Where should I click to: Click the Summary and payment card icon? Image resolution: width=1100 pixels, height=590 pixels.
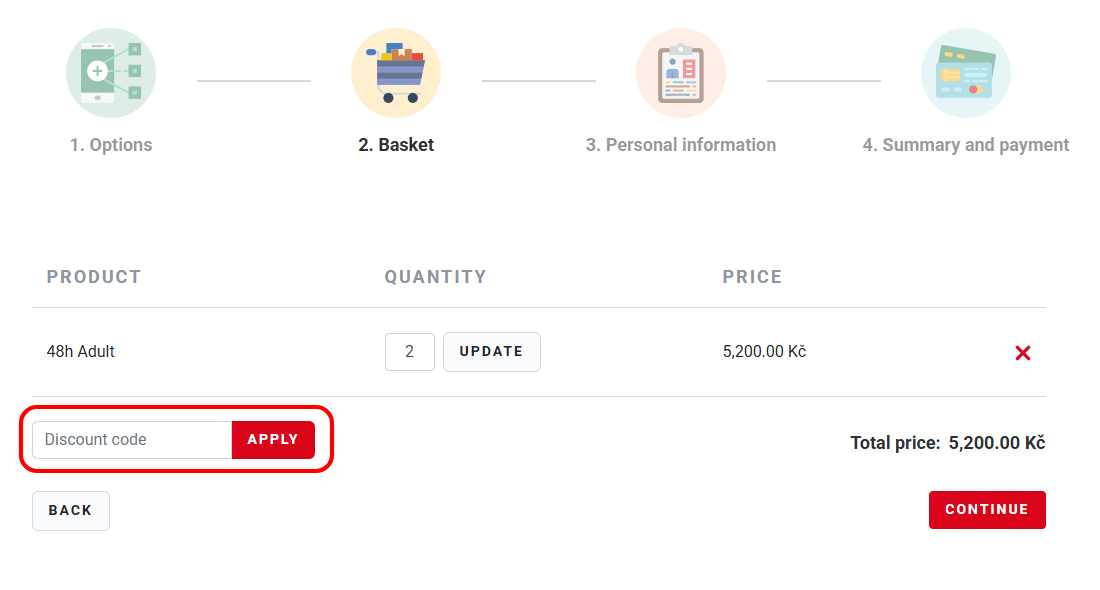(x=965, y=72)
